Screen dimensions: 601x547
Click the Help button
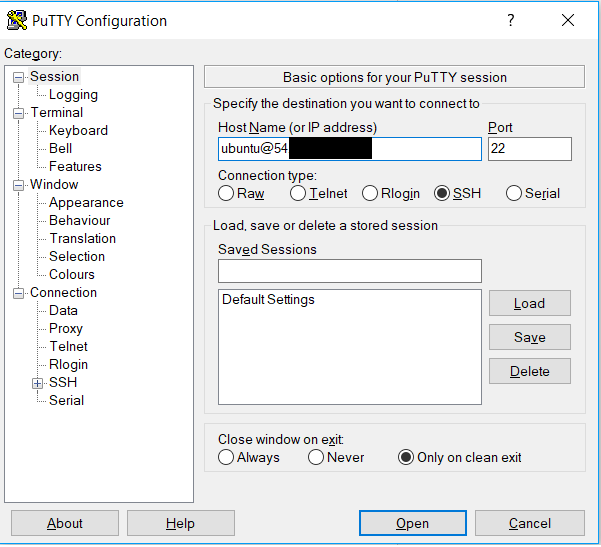click(181, 523)
